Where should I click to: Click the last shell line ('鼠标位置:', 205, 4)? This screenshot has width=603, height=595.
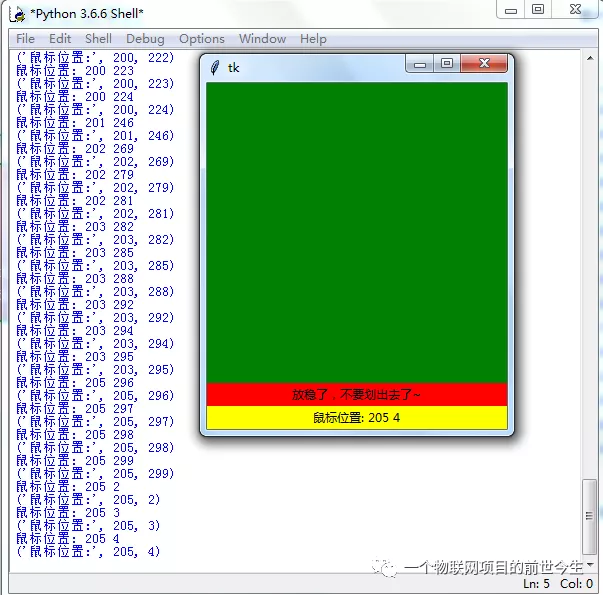coord(88,552)
